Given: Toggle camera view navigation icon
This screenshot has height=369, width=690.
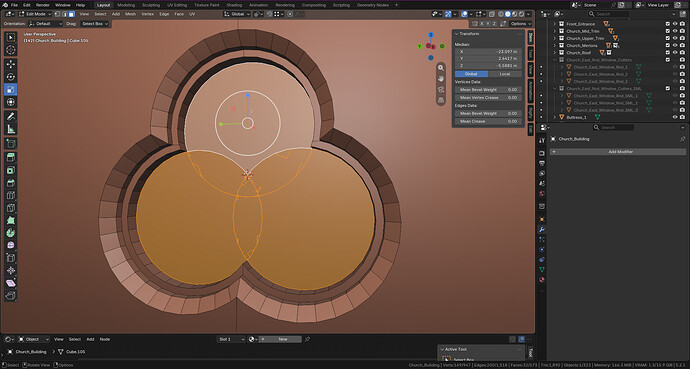Looking at the screenshot, I should (440, 90).
